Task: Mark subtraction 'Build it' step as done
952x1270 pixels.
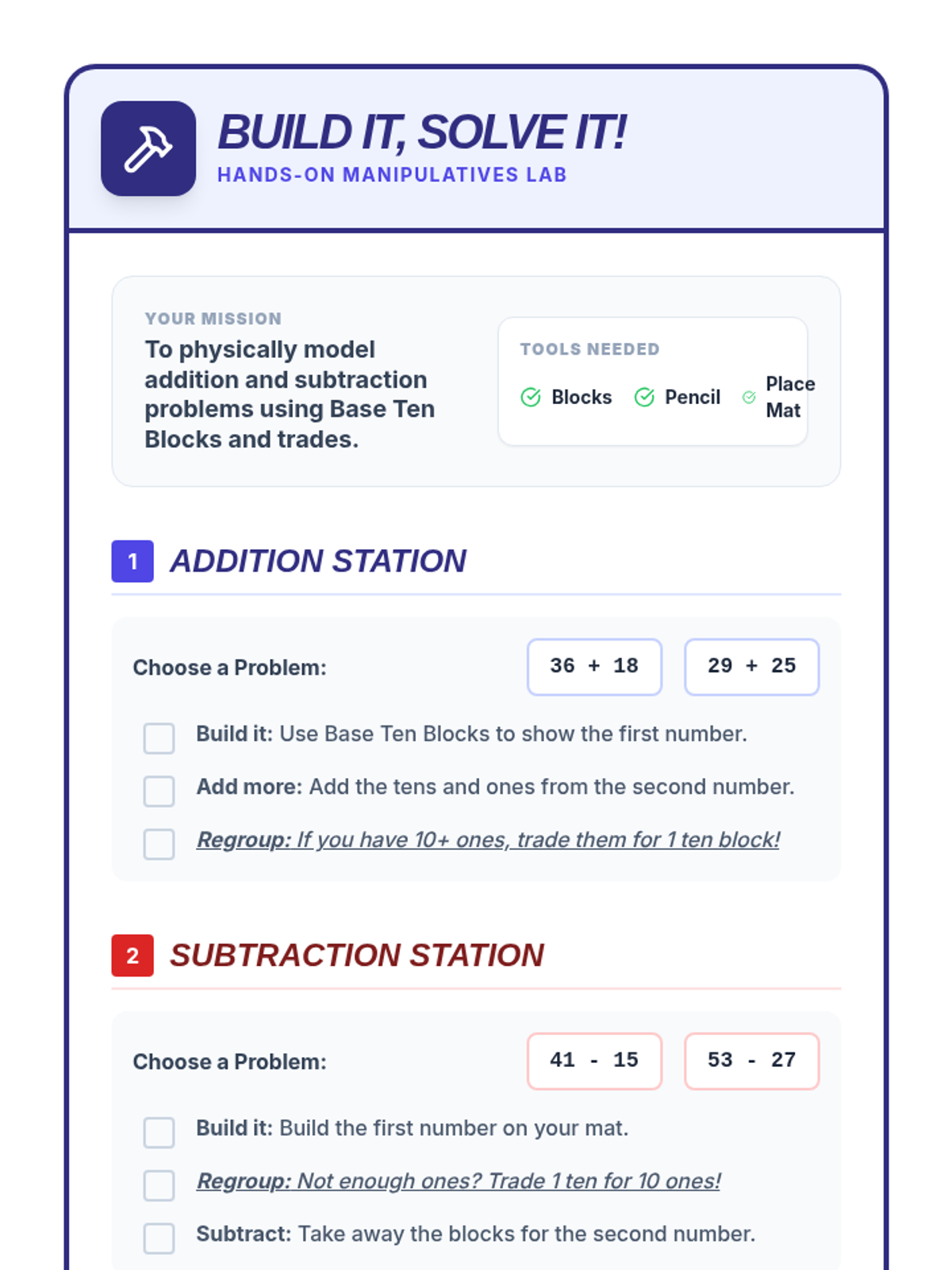Action: point(159,1133)
